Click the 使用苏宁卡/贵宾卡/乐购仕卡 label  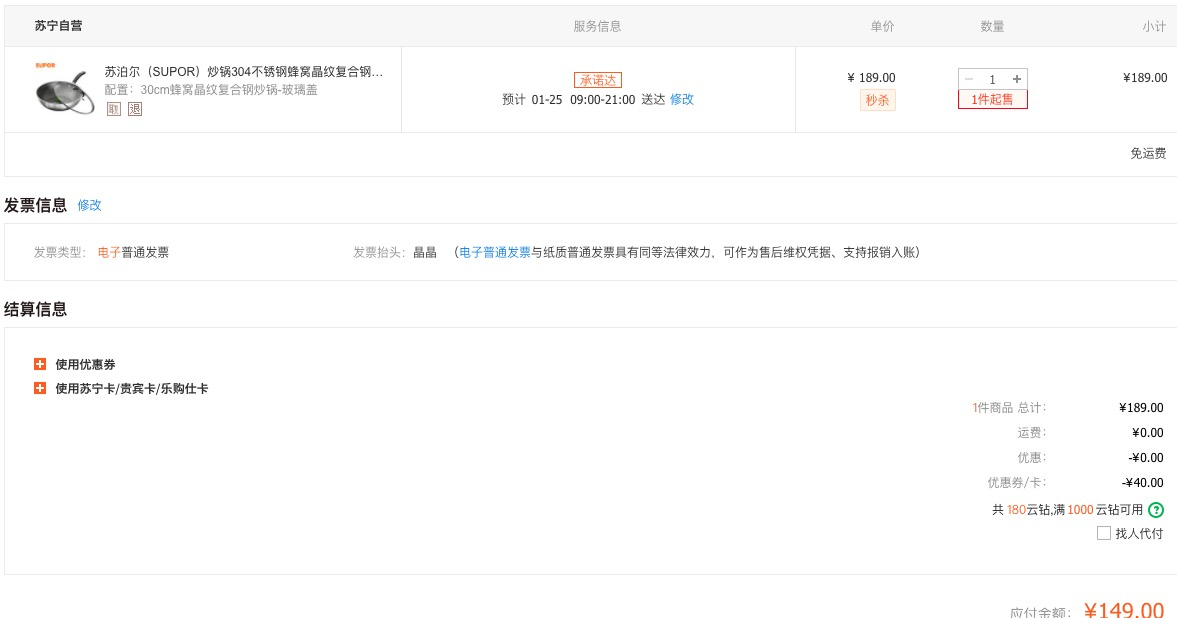pyautogui.click(x=132, y=388)
